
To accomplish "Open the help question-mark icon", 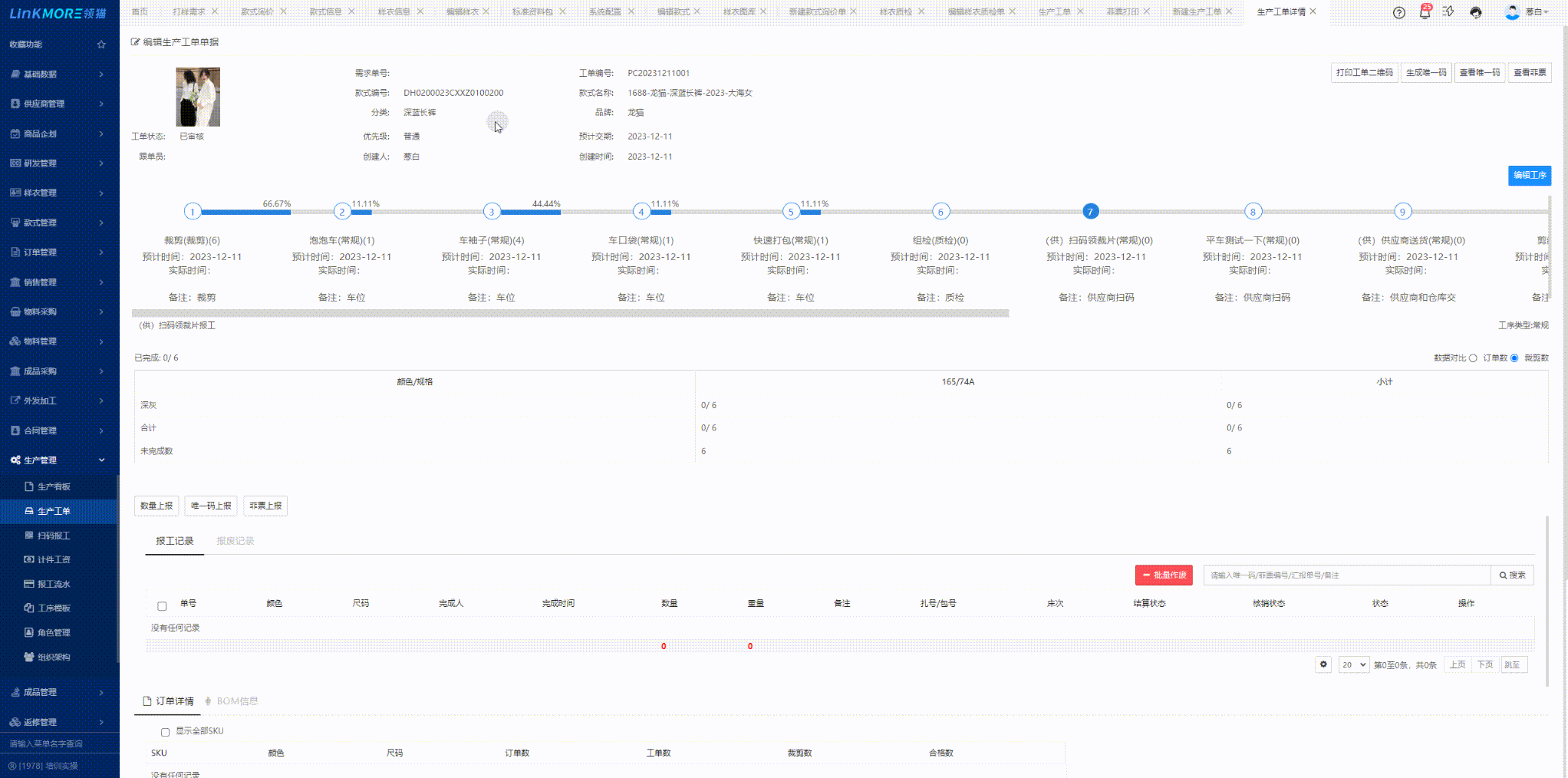I will 1398,12.
